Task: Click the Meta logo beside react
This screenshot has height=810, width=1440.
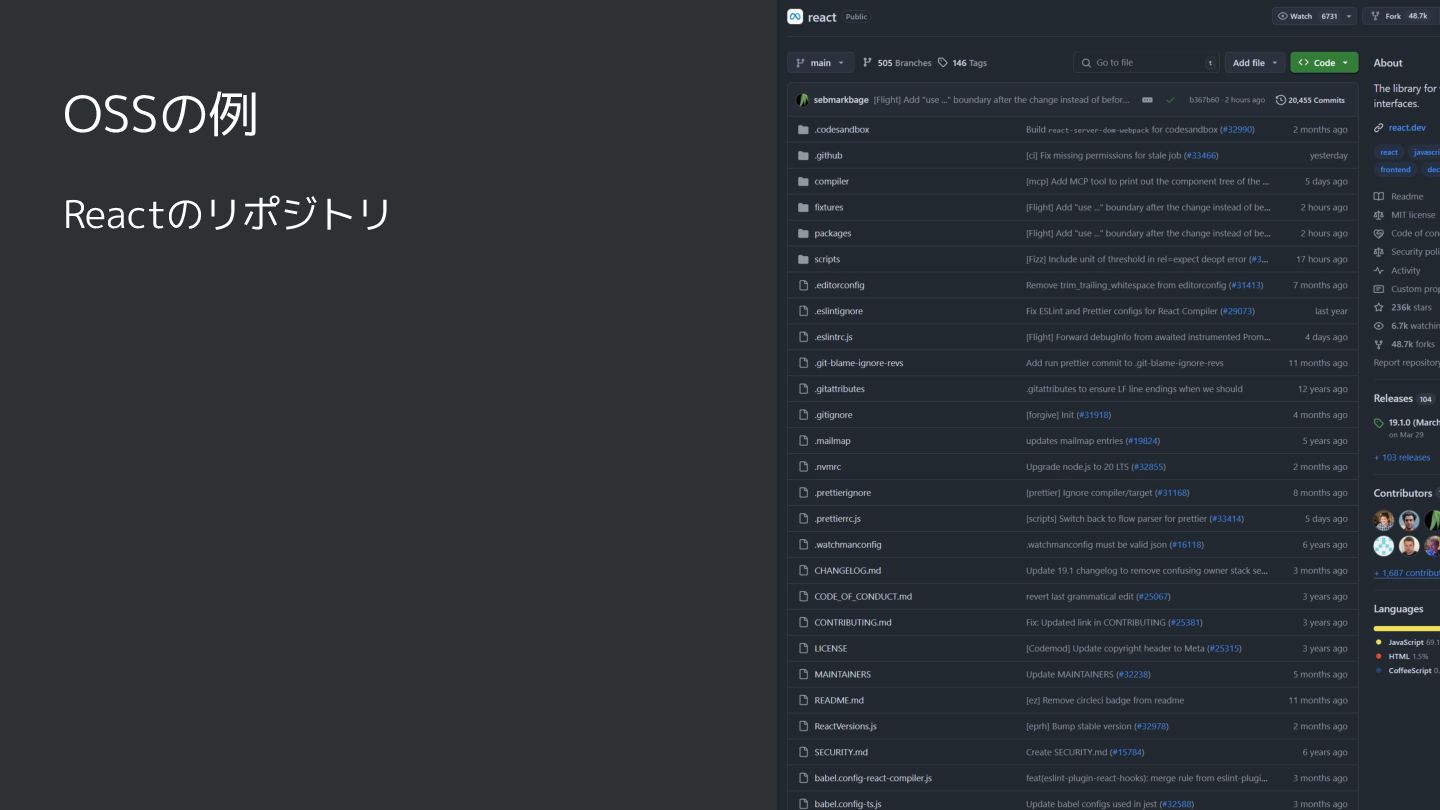Action: pyautogui.click(x=795, y=17)
